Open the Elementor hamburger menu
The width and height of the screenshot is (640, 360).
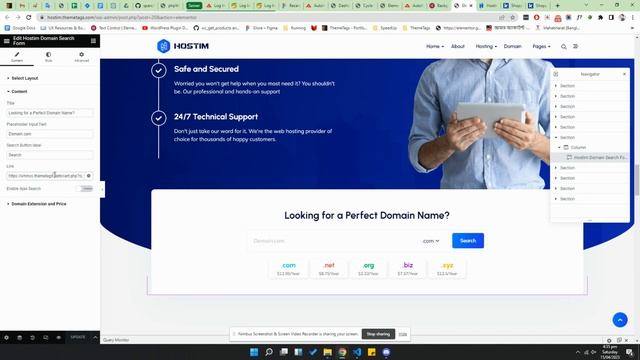(x=7, y=41)
